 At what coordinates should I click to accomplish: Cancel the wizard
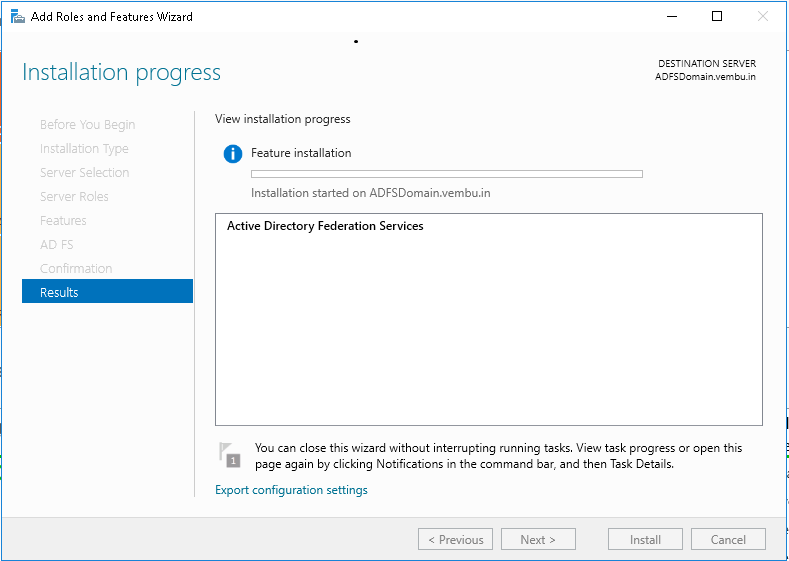(728, 539)
